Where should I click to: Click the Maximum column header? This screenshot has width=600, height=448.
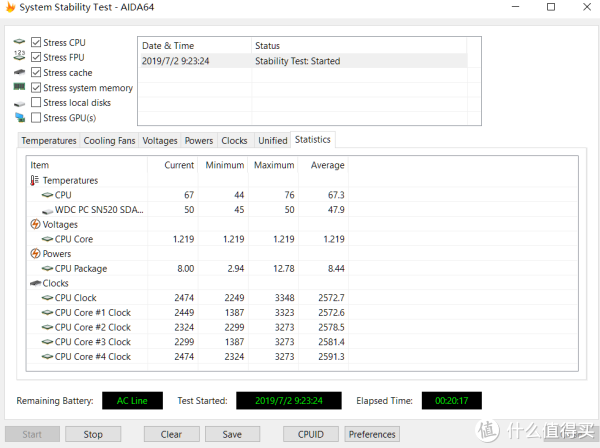tap(273, 165)
